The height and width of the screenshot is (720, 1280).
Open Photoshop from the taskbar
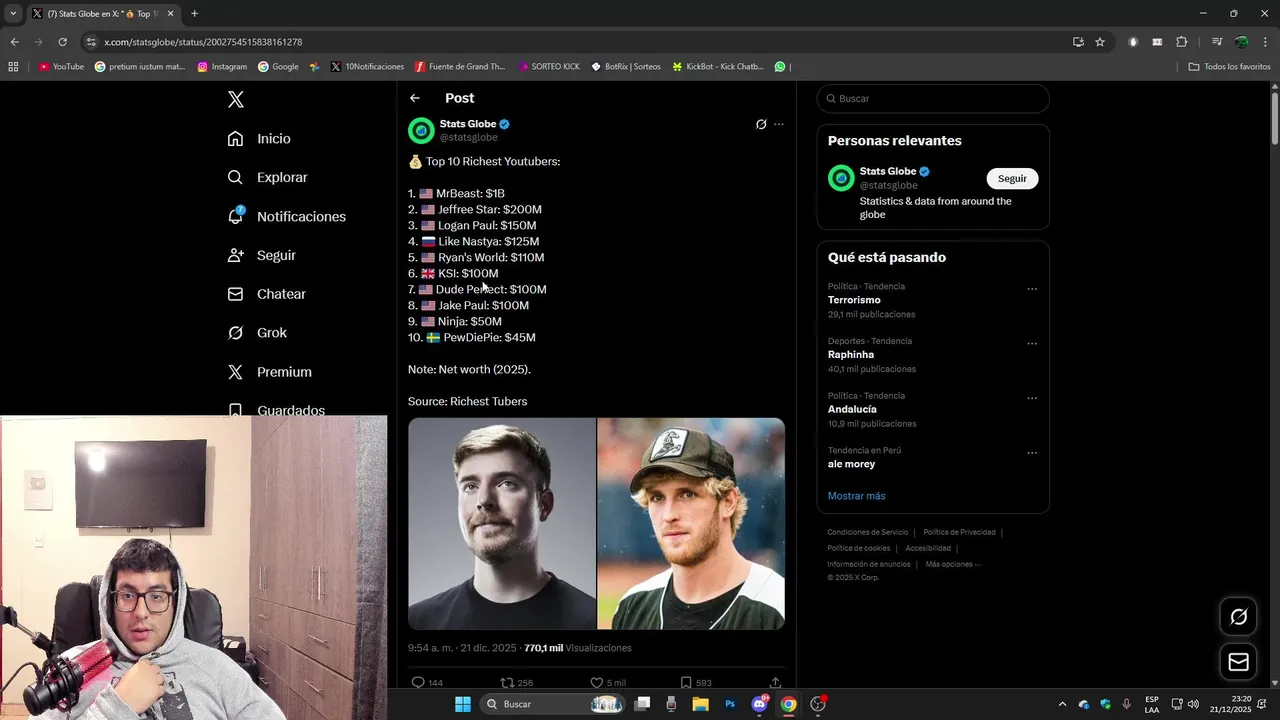coord(730,704)
